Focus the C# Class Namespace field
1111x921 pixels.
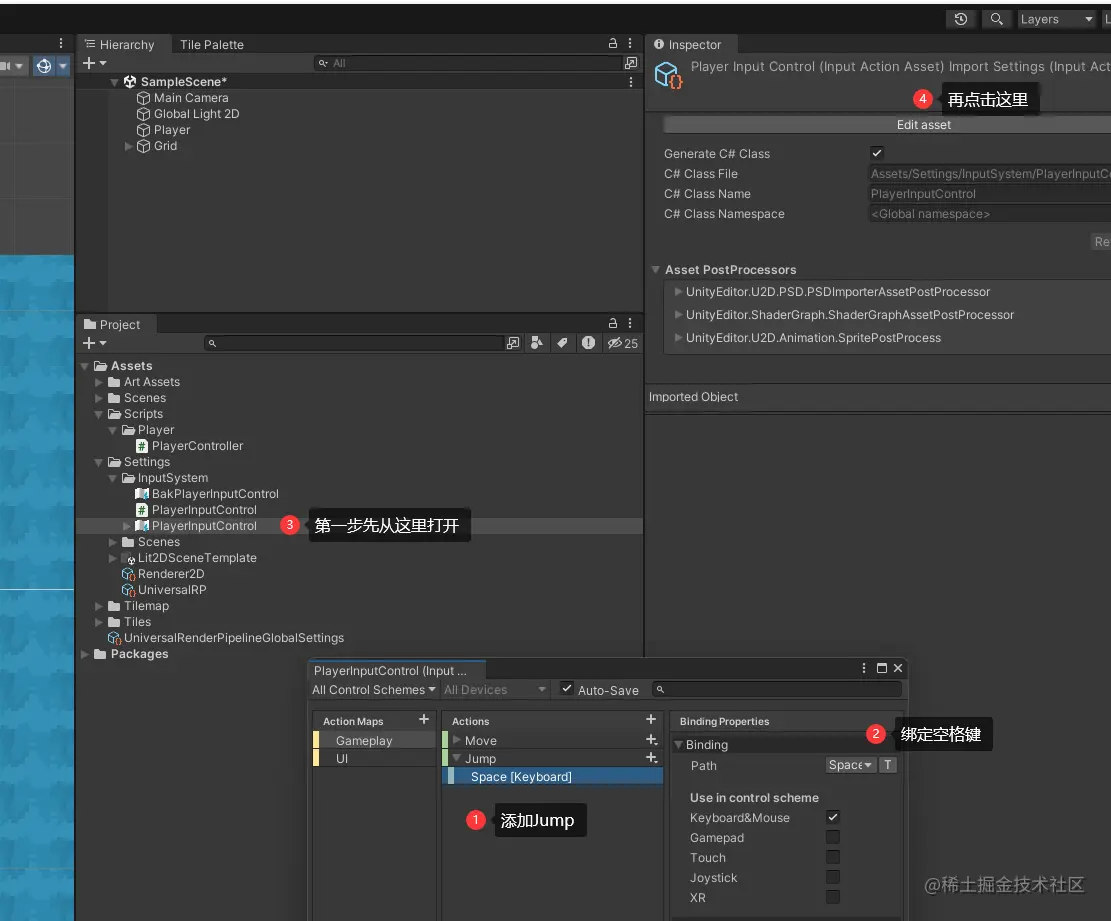(x=990, y=214)
